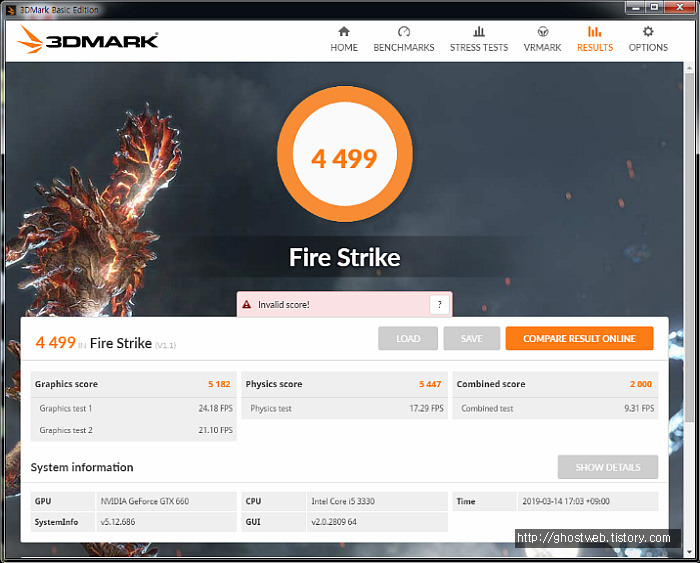Screen dimensions: 700x563
Task: Click the scrollbar down arrow
Action: pyautogui.click(x=689, y=552)
